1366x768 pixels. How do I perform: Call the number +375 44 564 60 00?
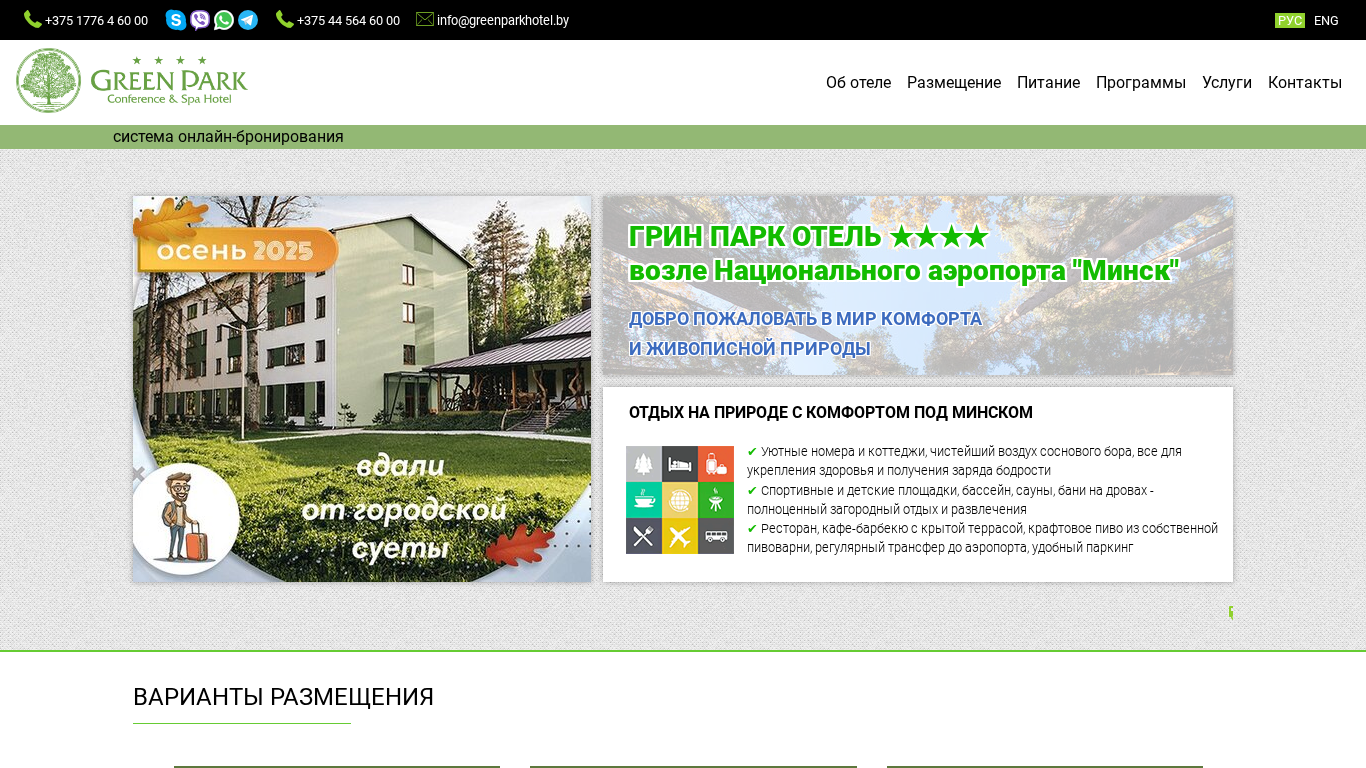click(348, 21)
